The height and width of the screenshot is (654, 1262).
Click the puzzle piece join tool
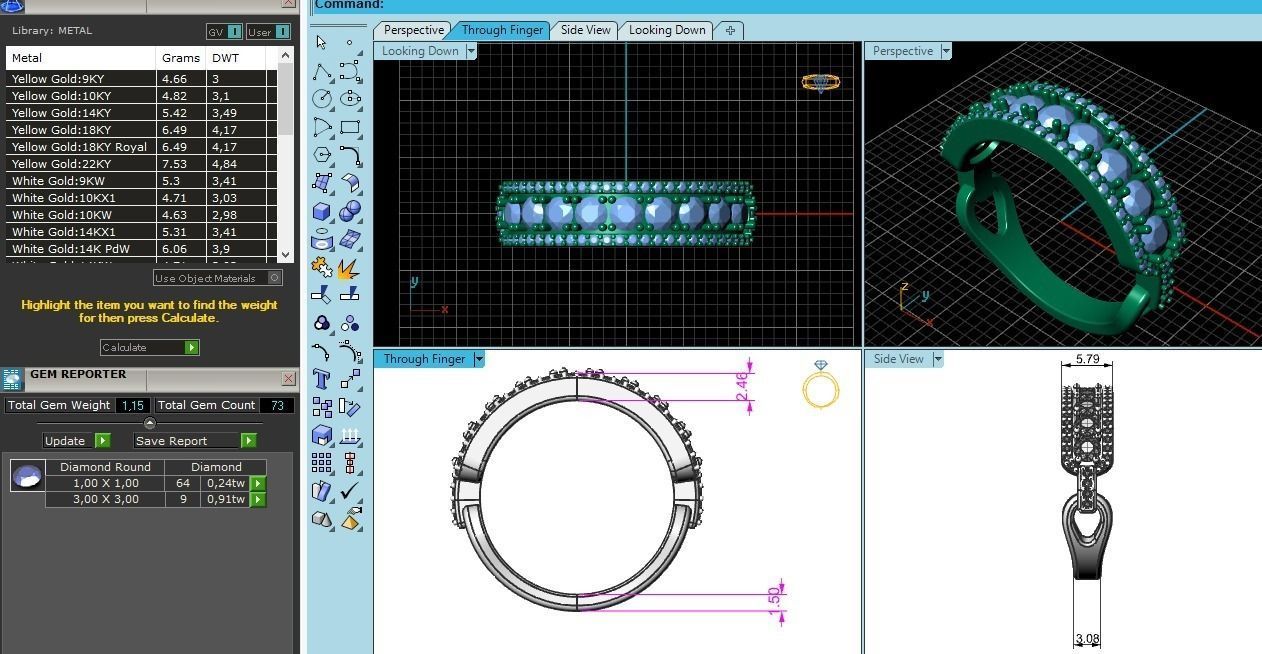[x=321, y=267]
